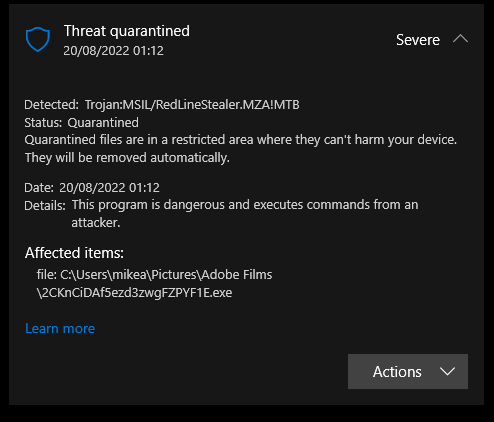The width and height of the screenshot is (494, 422).
Task: Click the Details label
Action: coord(45,206)
